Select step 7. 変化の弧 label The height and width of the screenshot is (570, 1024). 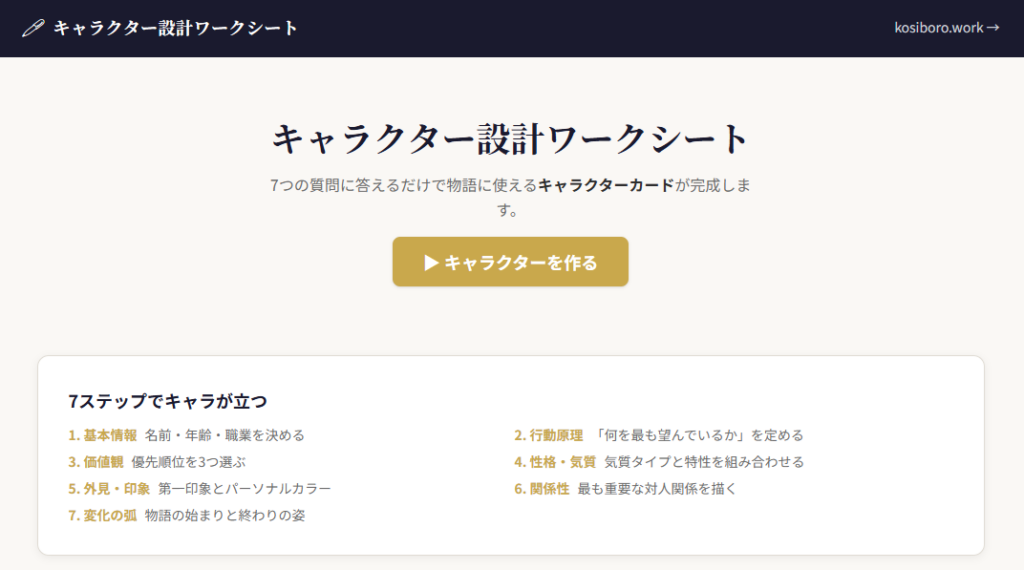click(103, 516)
